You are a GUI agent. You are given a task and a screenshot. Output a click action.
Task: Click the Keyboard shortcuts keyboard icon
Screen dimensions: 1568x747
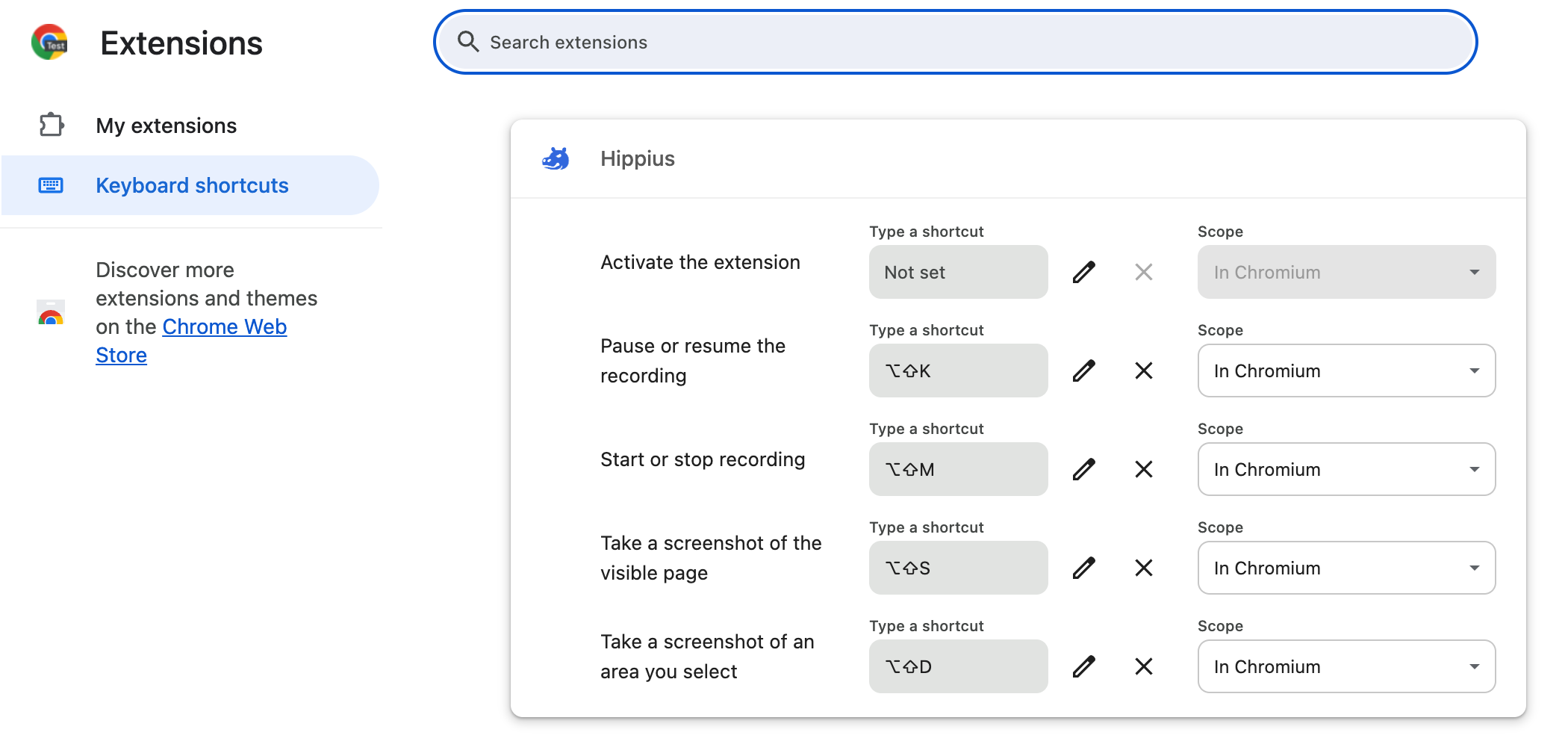click(51, 185)
